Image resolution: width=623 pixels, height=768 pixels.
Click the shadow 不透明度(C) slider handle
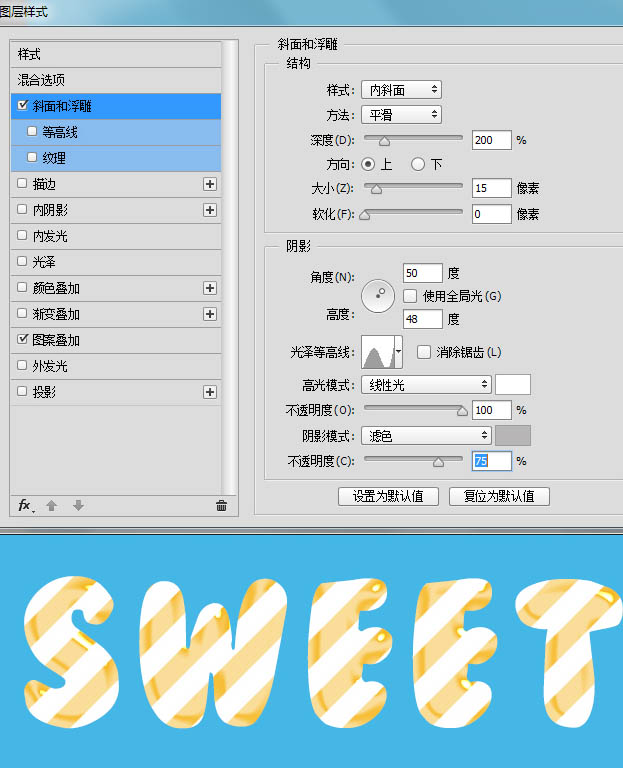(438, 462)
